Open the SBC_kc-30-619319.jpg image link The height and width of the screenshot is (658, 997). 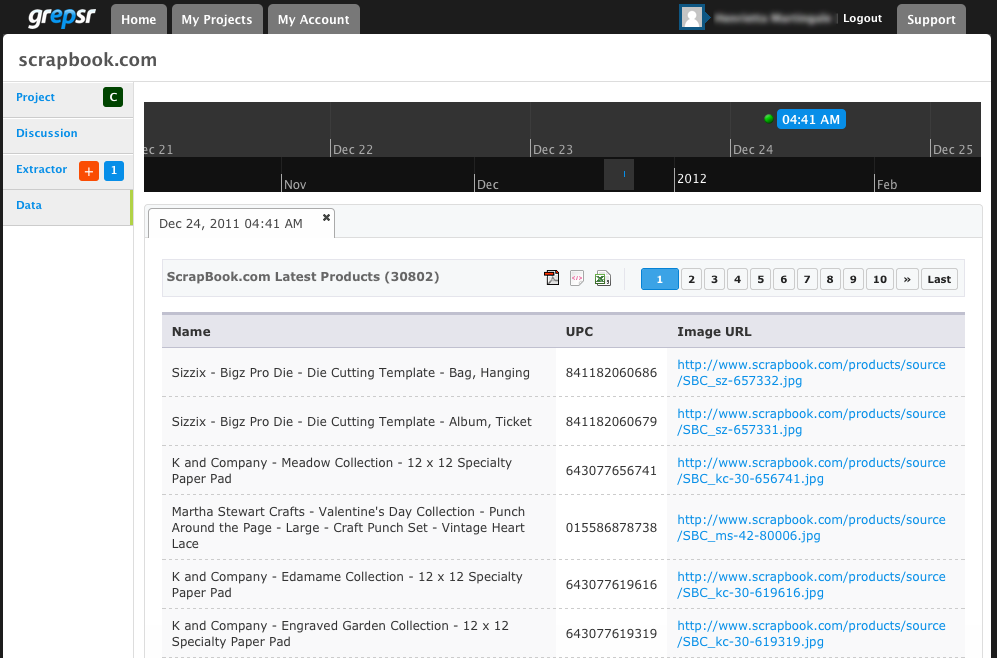[x=811, y=633]
